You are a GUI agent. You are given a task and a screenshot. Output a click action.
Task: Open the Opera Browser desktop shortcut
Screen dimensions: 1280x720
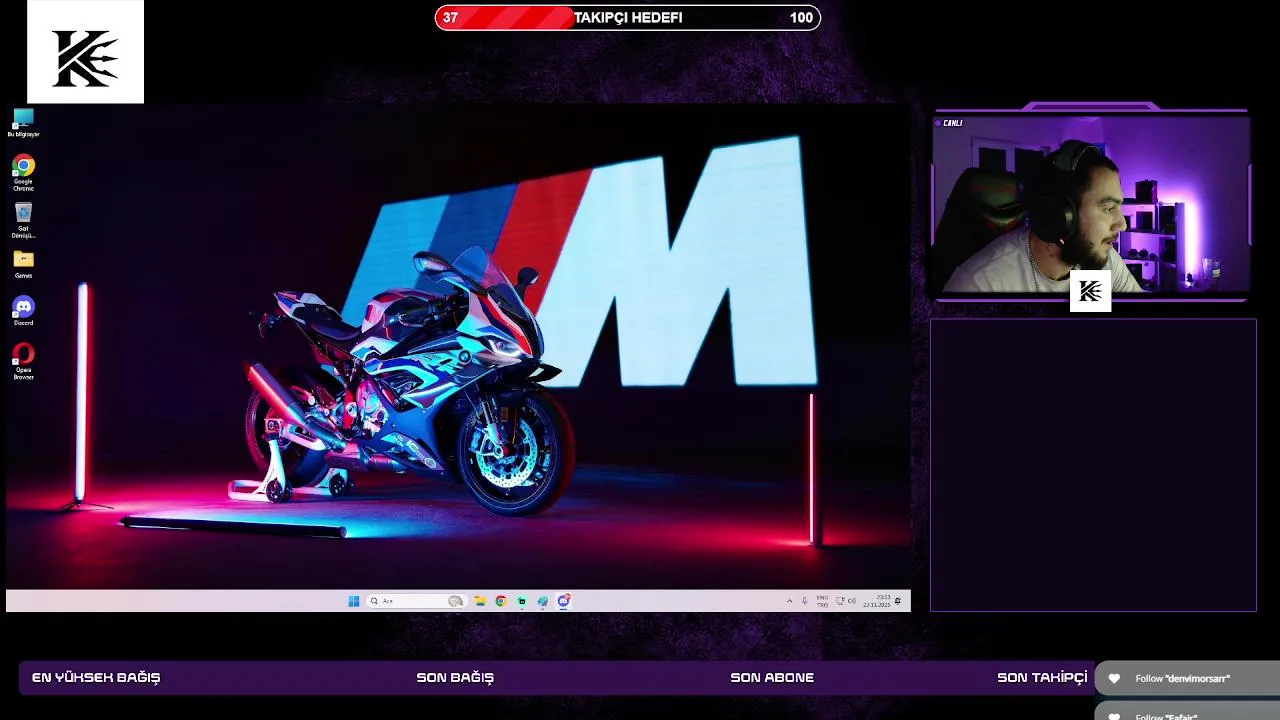[23, 361]
